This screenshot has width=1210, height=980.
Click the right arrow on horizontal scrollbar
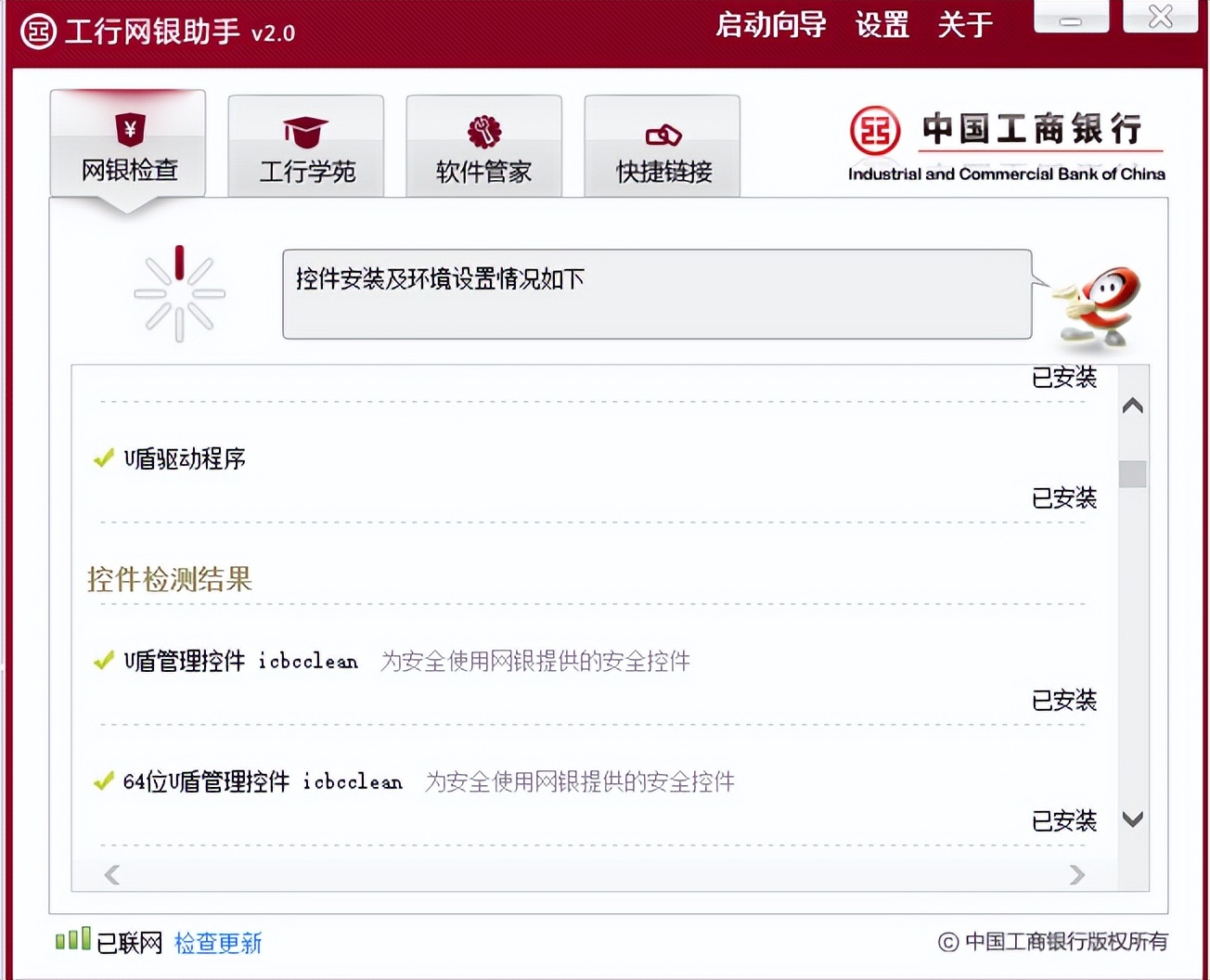coord(1077,875)
